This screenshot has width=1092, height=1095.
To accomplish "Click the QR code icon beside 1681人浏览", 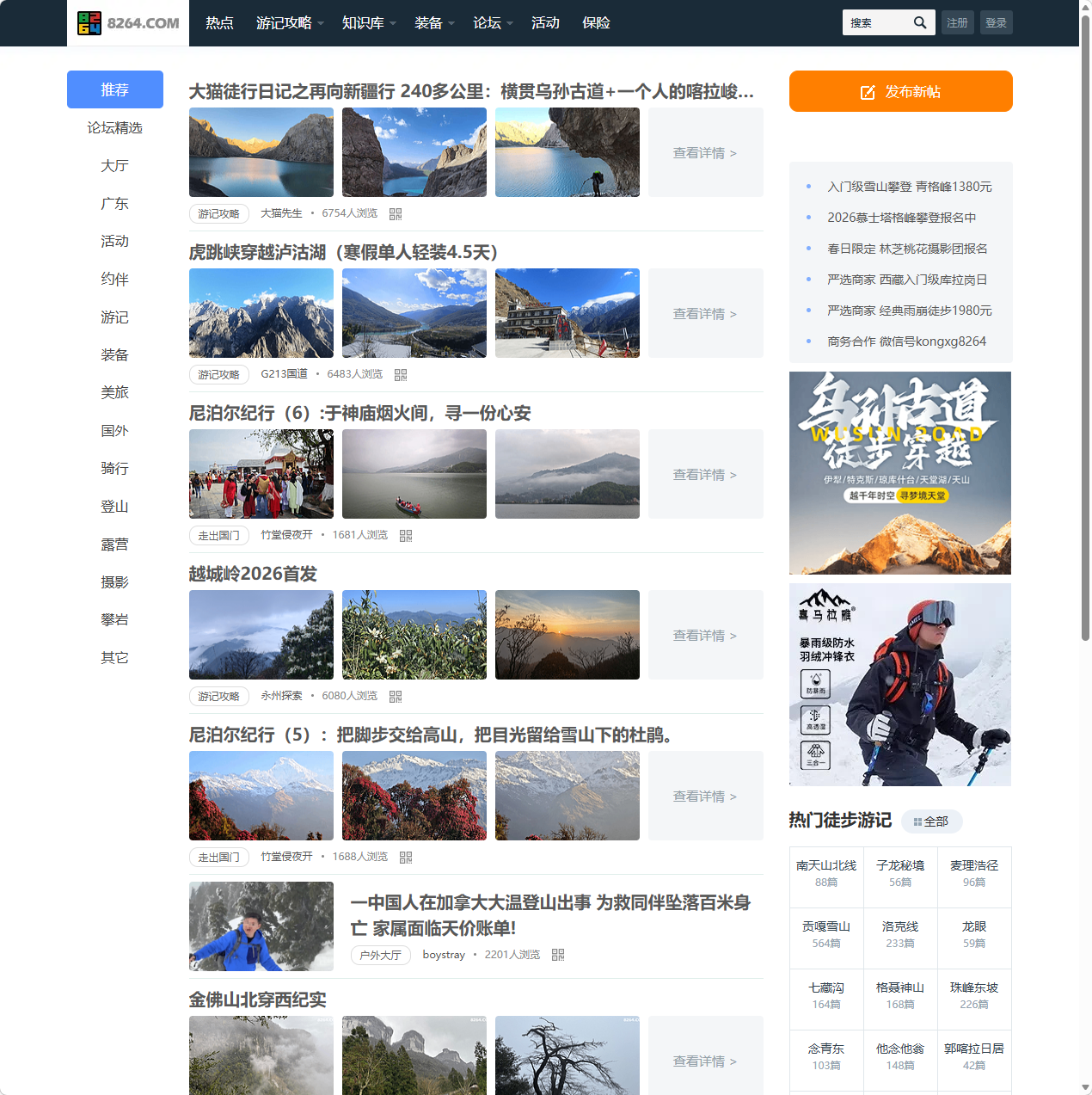I will point(405,535).
